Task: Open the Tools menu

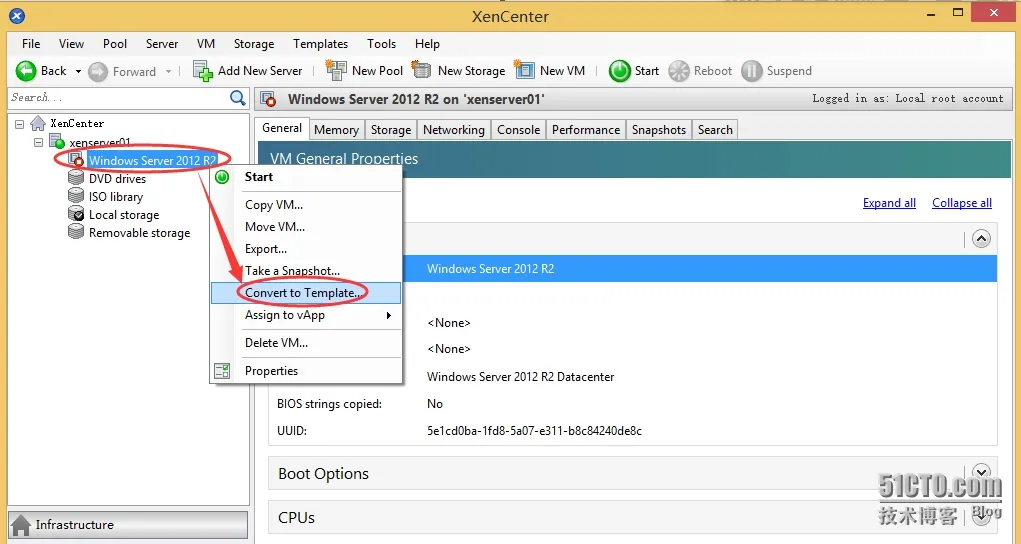Action: click(381, 44)
